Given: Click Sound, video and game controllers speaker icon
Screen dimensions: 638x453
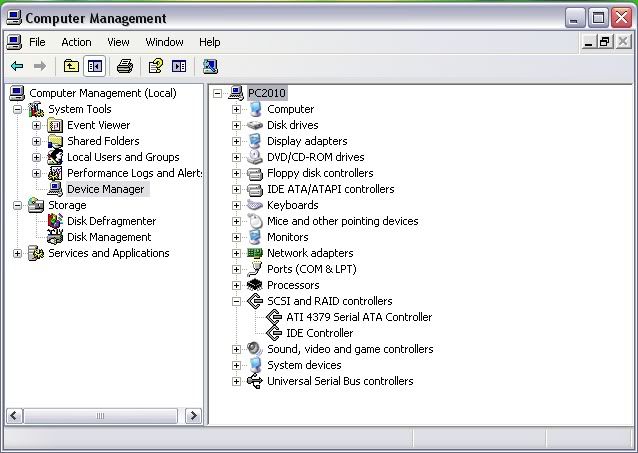Looking at the screenshot, I should point(255,349).
